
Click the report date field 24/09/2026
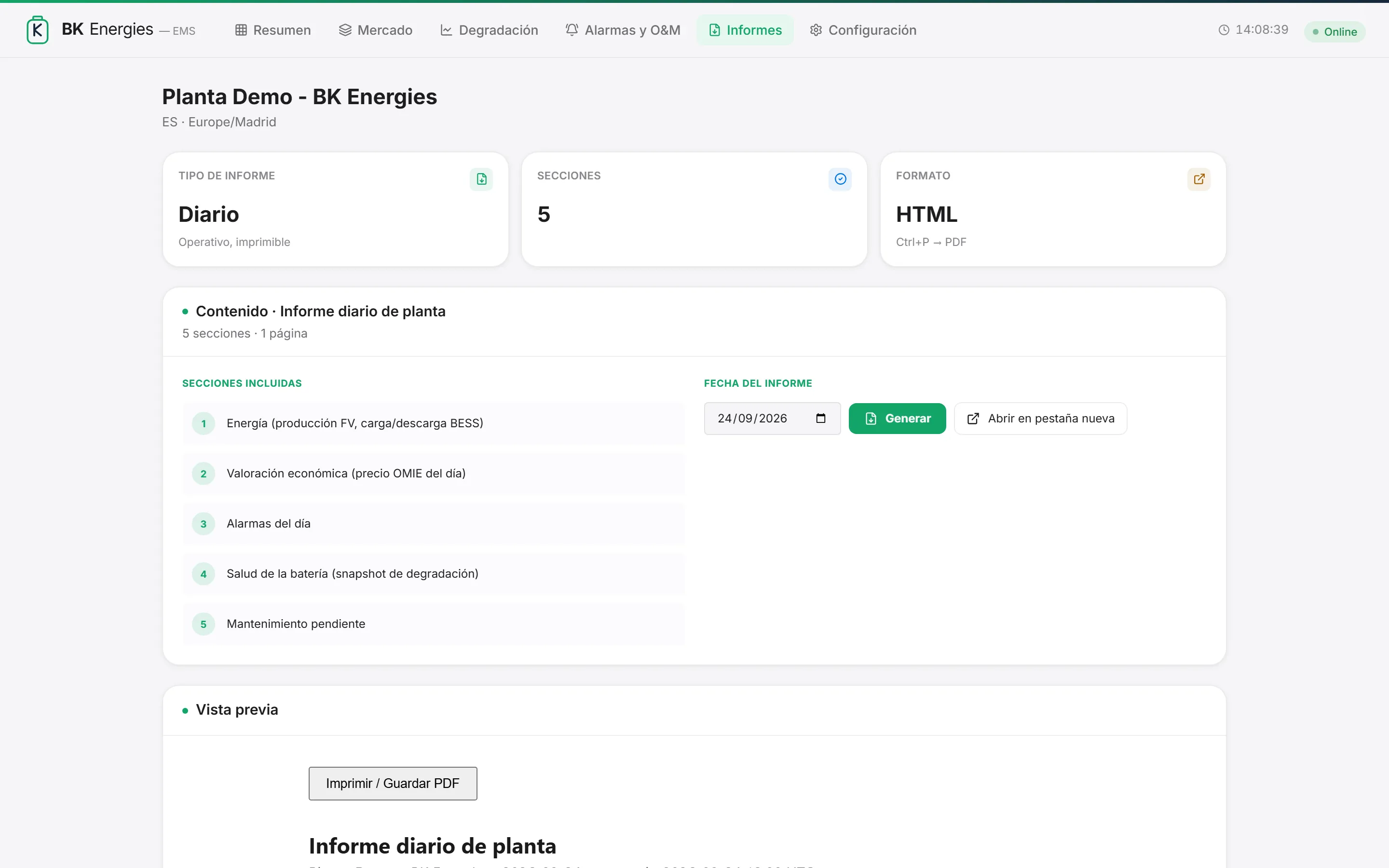click(x=772, y=419)
